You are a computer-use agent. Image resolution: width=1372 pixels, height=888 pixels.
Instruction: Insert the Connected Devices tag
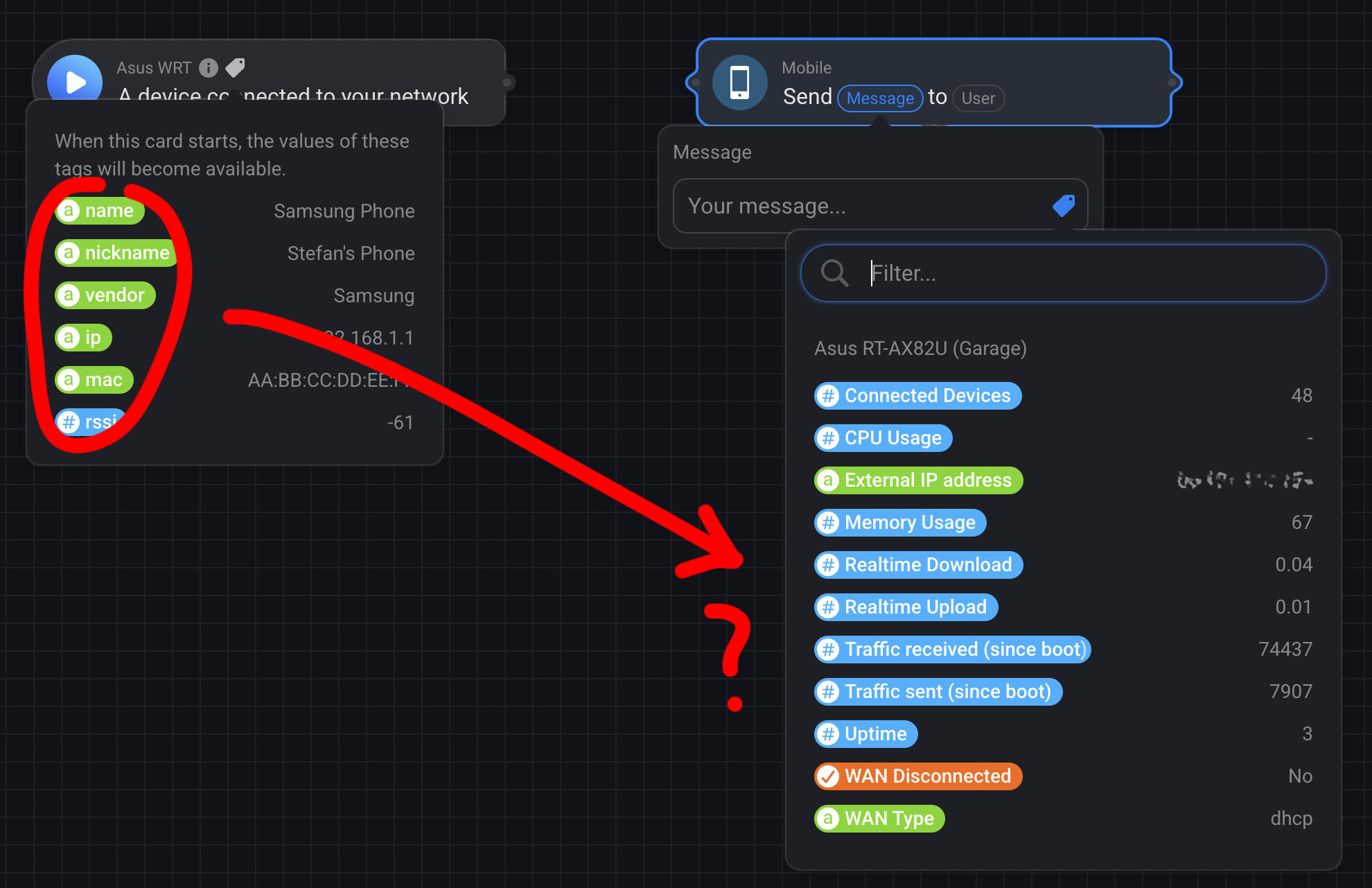(x=917, y=396)
